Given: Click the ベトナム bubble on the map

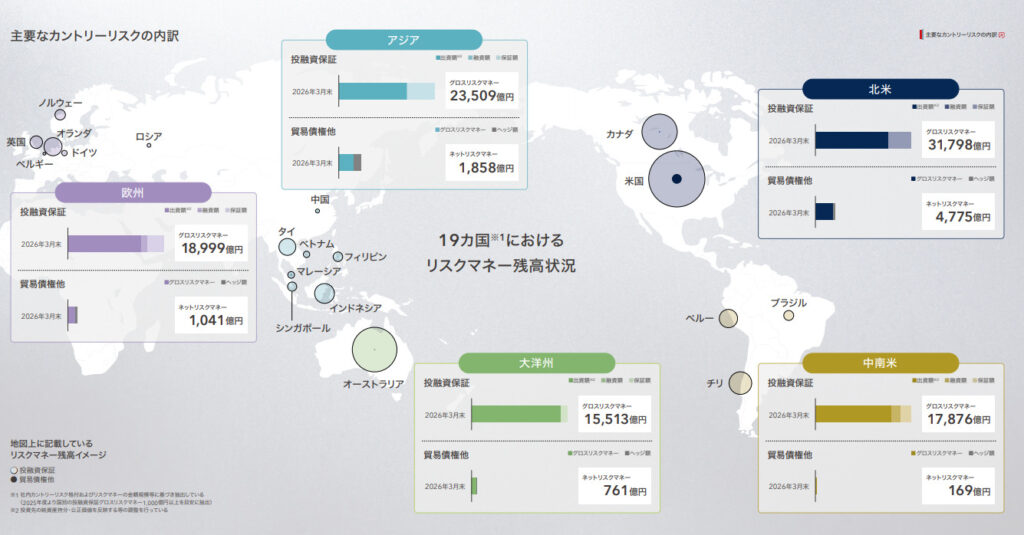Looking at the screenshot, I should (x=306, y=254).
